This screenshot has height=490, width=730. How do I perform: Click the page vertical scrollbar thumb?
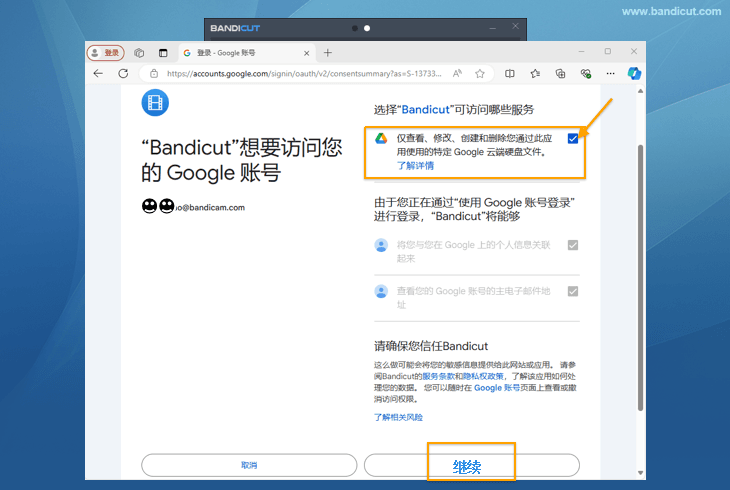[640, 278]
